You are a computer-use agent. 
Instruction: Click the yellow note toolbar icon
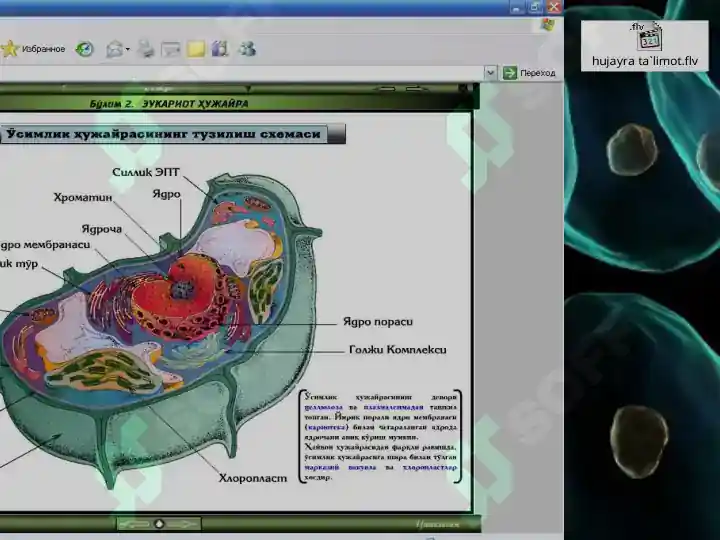tap(196, 49)
